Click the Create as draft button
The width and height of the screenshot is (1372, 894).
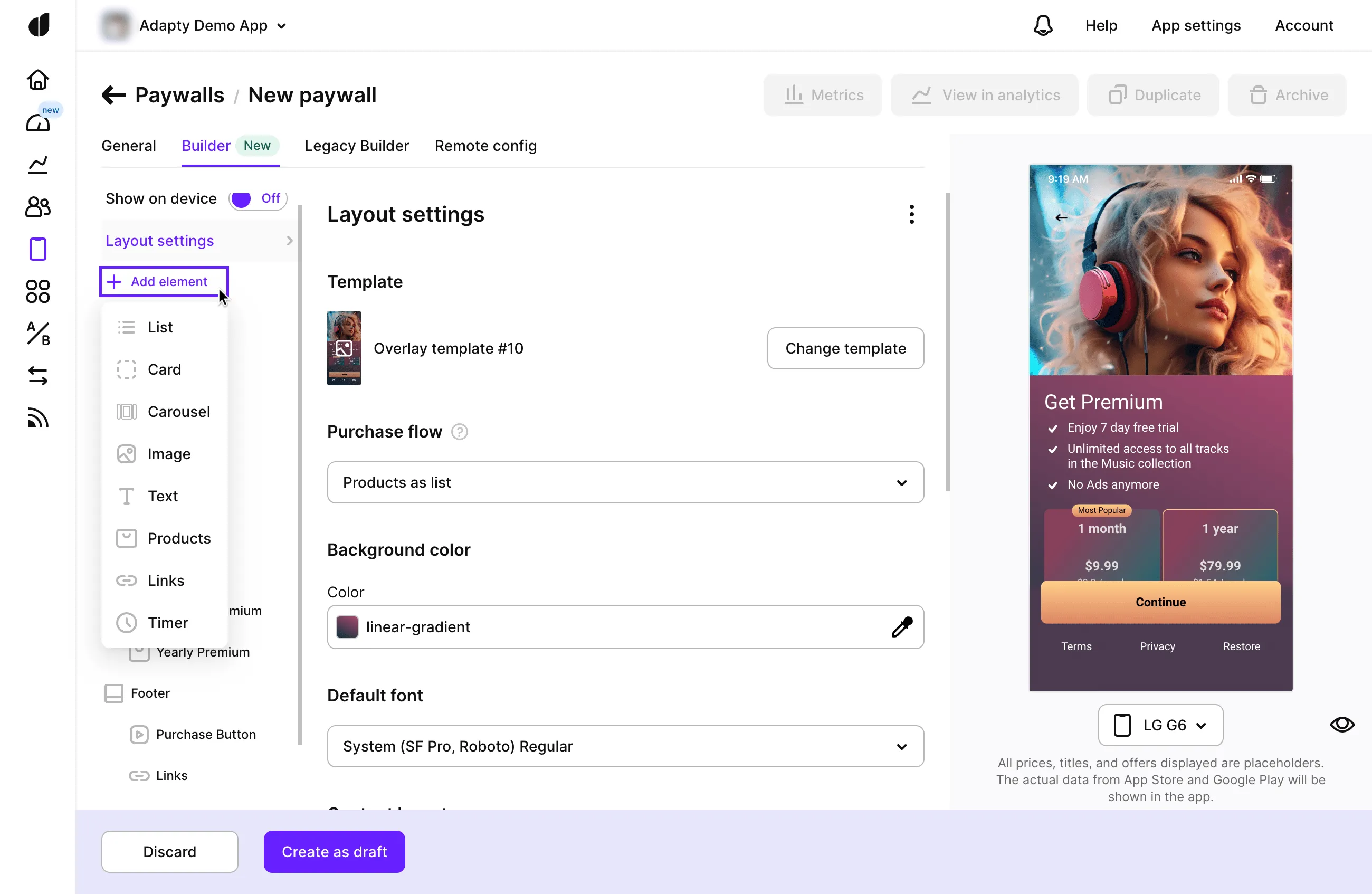(334, 851)
